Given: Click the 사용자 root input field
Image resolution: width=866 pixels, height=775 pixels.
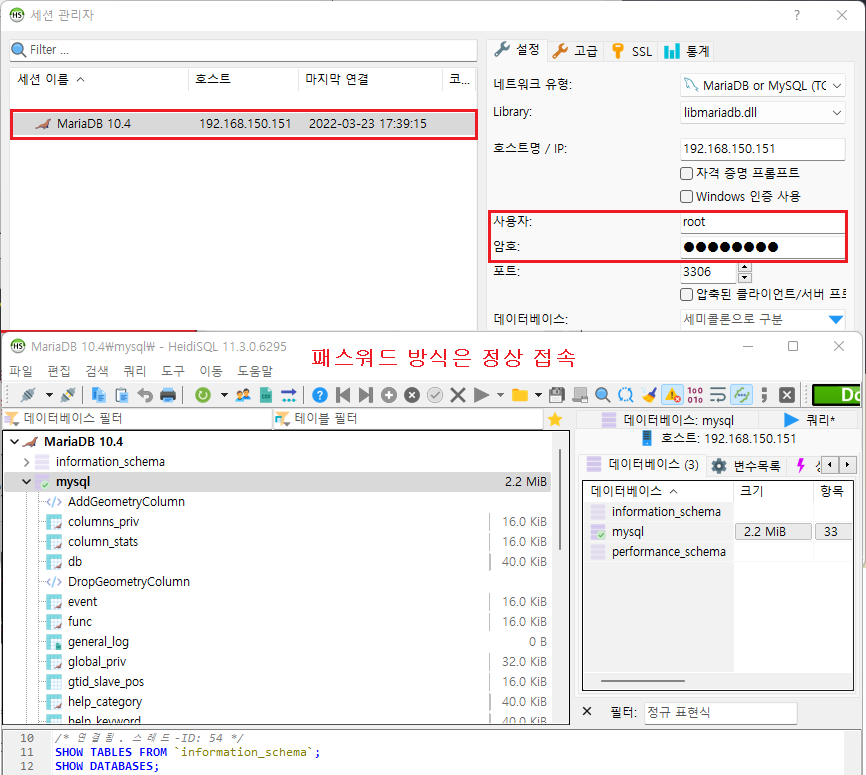Looking at the screenshot, I should pos(762,222).
